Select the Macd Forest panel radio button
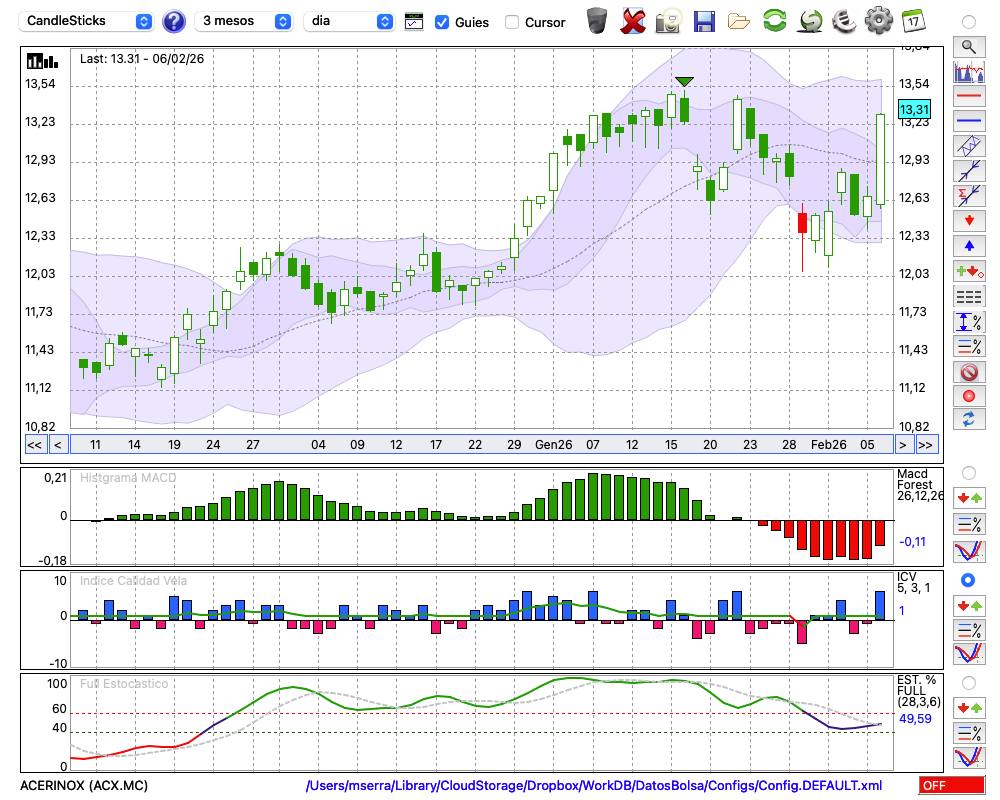 [x=968, y=472]
